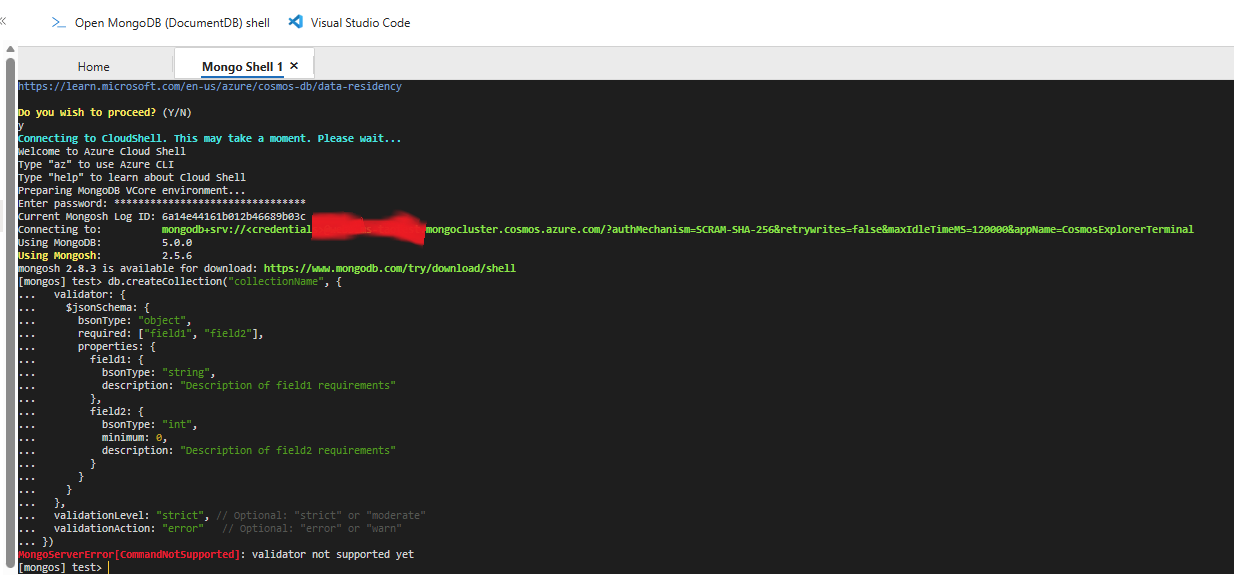Click 'Description of field1 requirements' string

pyautogui.click(x=288, y=385)
